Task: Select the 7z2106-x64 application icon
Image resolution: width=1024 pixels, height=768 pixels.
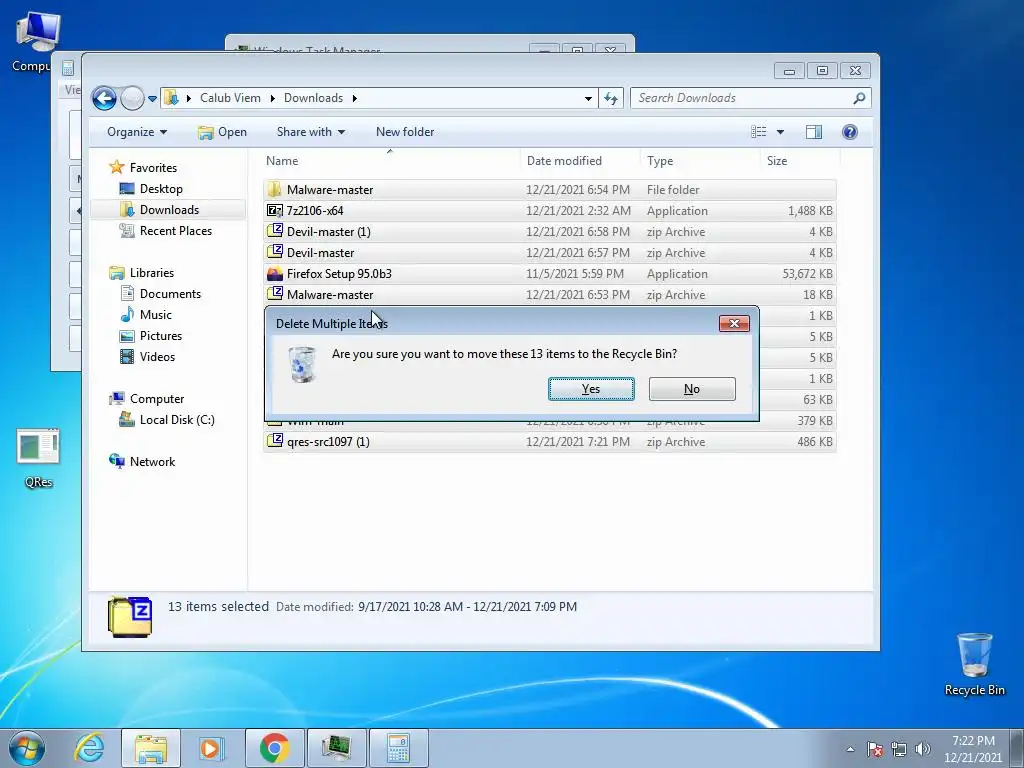Action: [274, 210]
